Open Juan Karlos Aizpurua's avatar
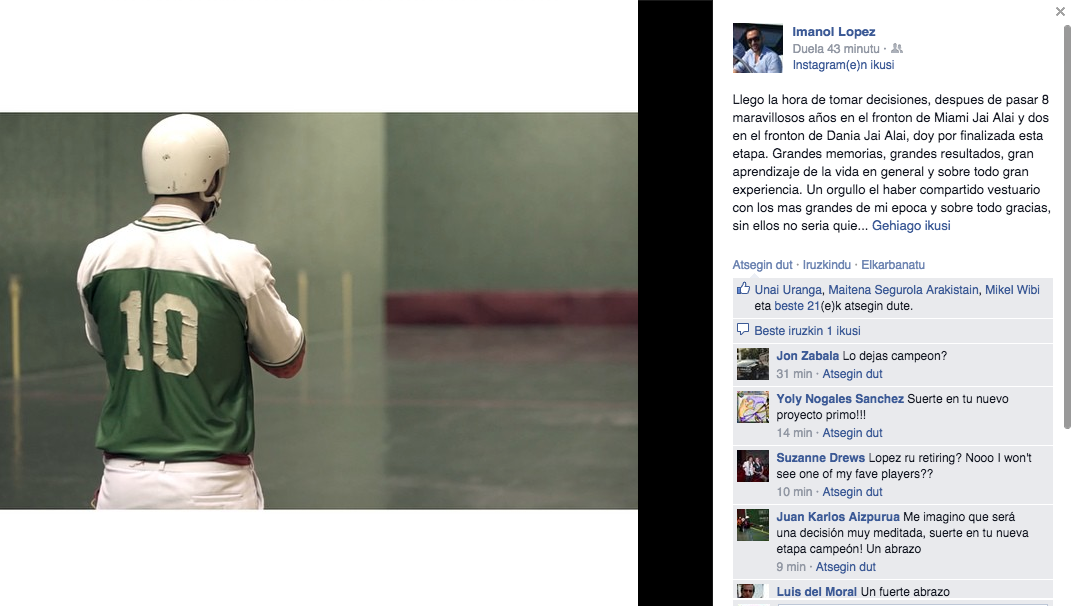 tap(753, 525)
